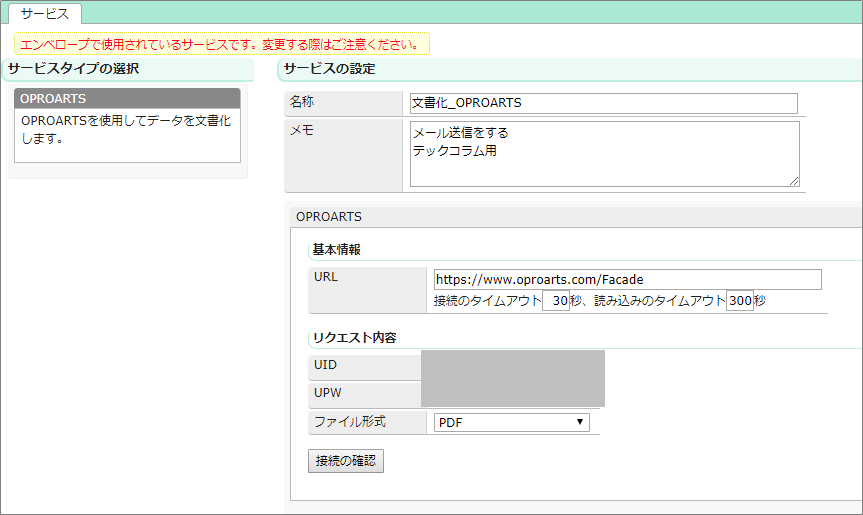Click the リクエスト内容 section heading
This screenshot has width=863, height=515.
click(x=354, y=338)
